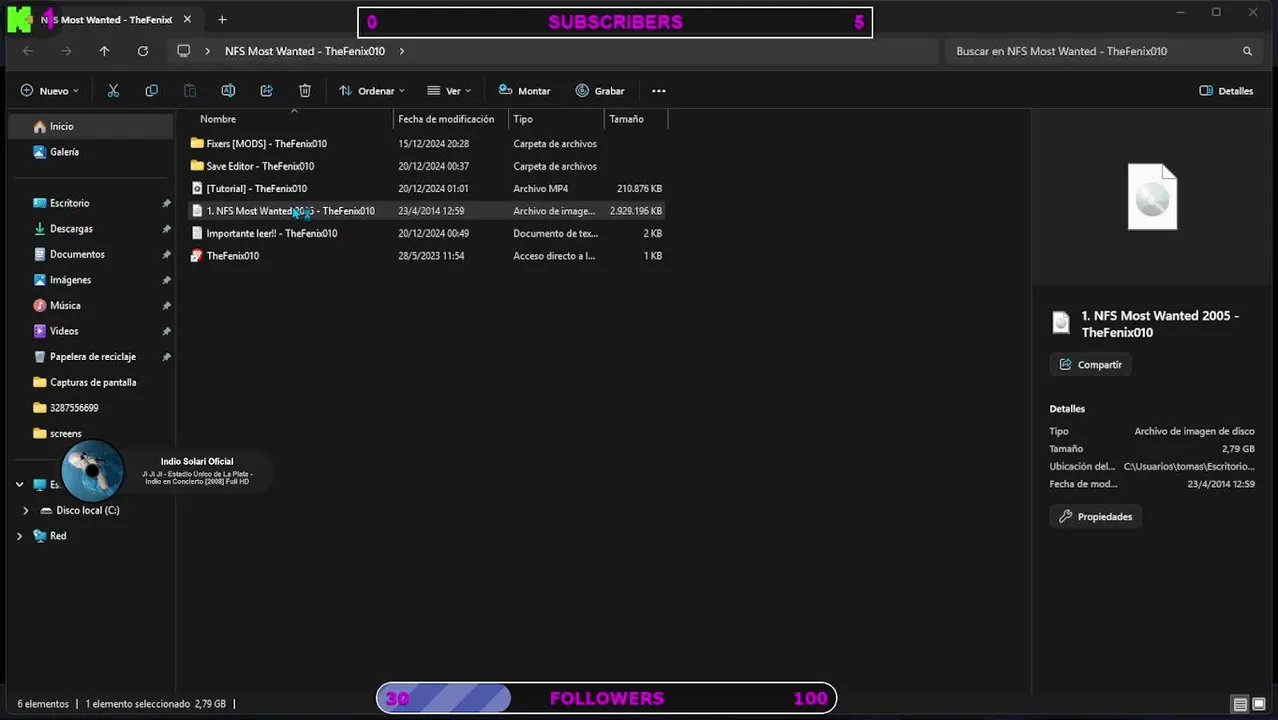
Task: Select Inicio in the sidebar
Action: pos(90,126)
